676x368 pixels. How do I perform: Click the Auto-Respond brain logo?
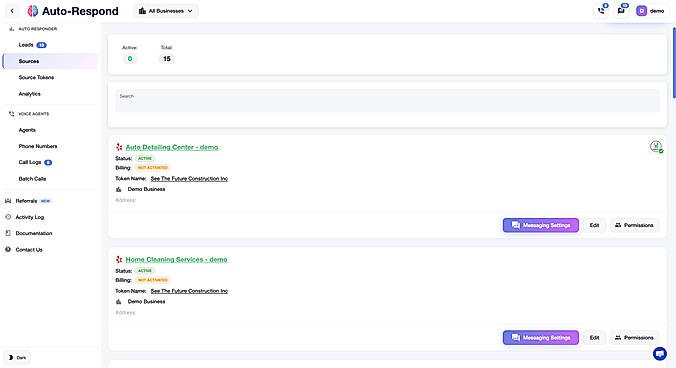(33, 11)
